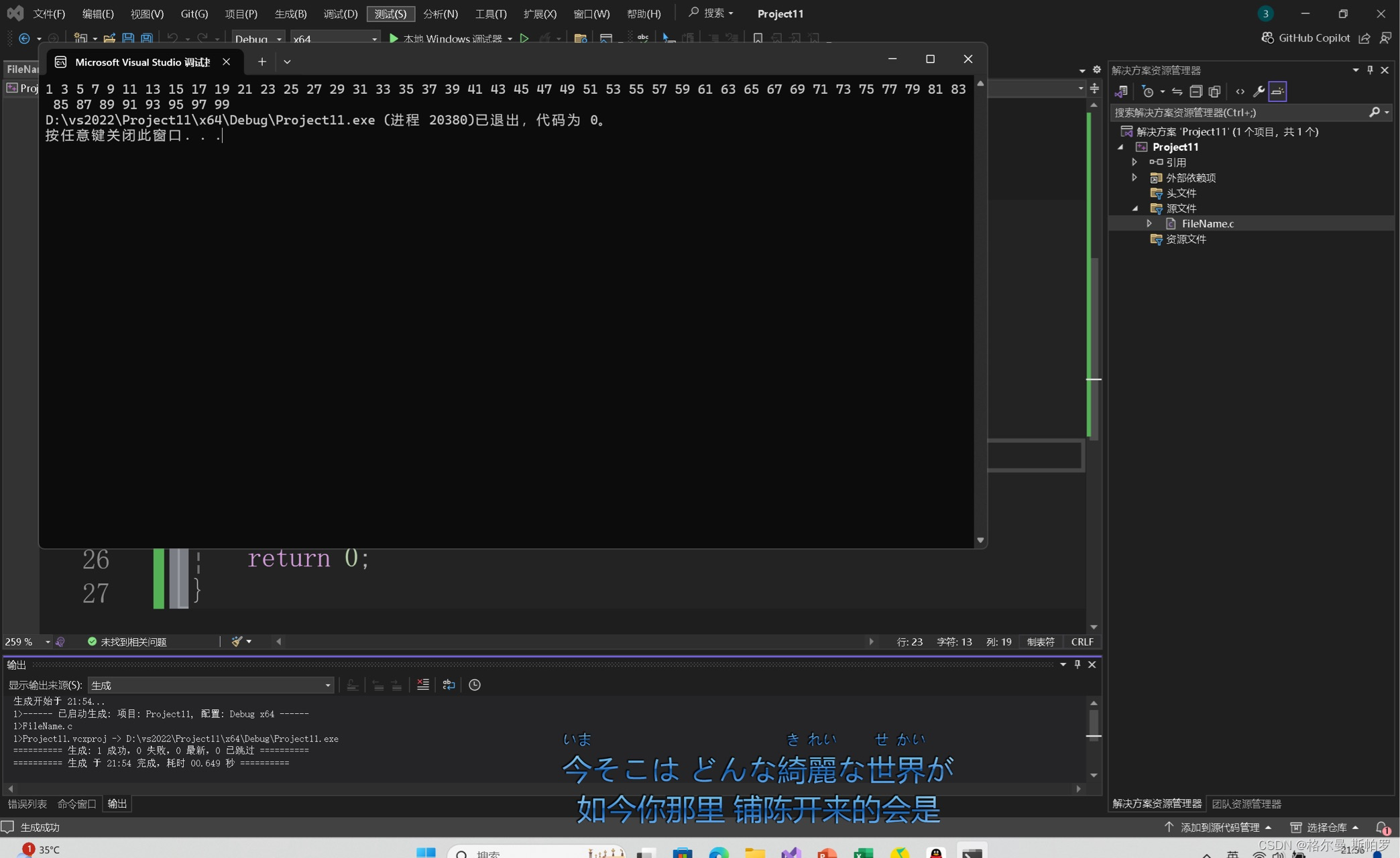1400x858 pixels.
Task: Toggle the preview selected items icon
Action: coord(1277,91)
